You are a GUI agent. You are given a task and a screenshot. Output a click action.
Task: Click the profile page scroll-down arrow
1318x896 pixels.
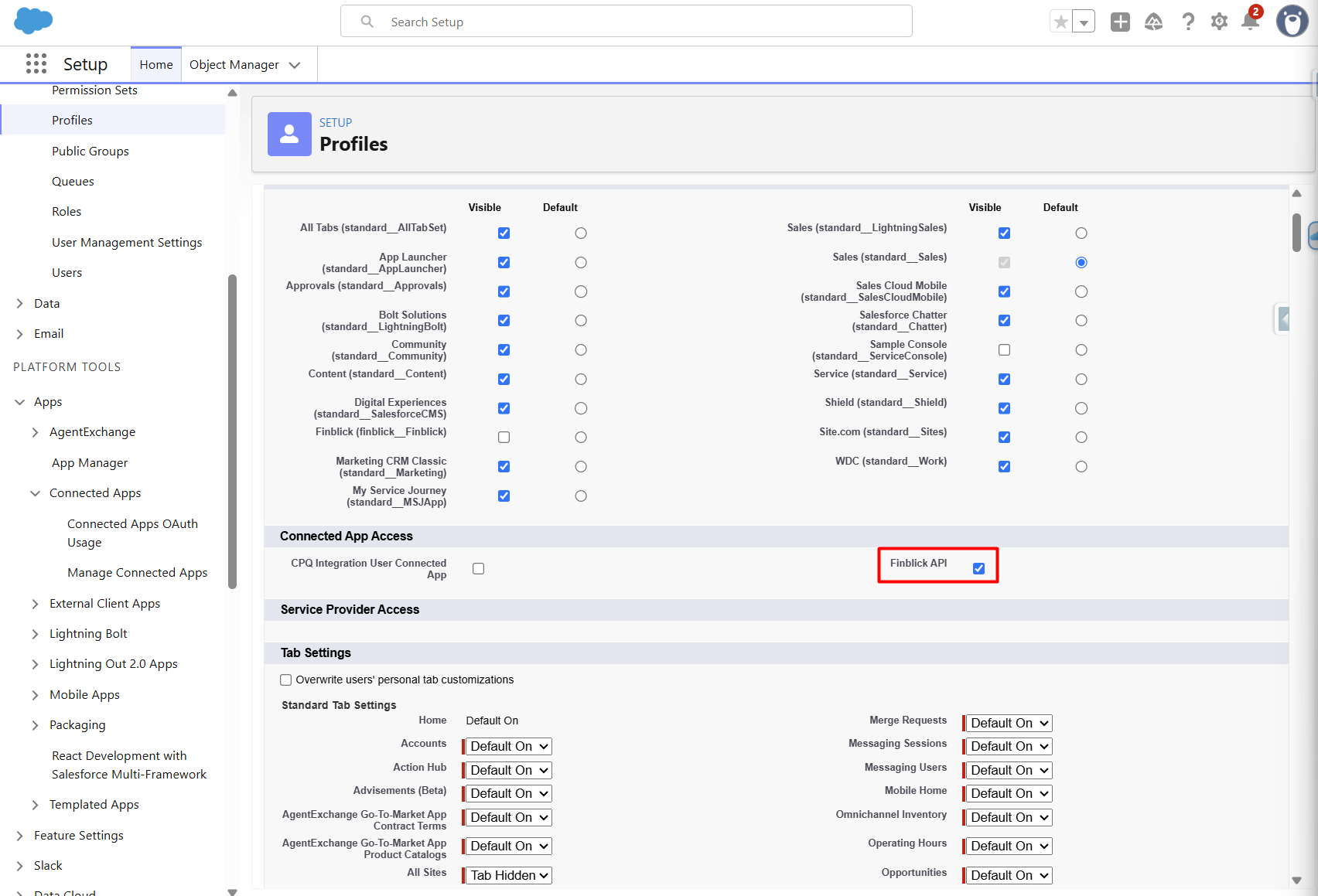click(1297, 881)
